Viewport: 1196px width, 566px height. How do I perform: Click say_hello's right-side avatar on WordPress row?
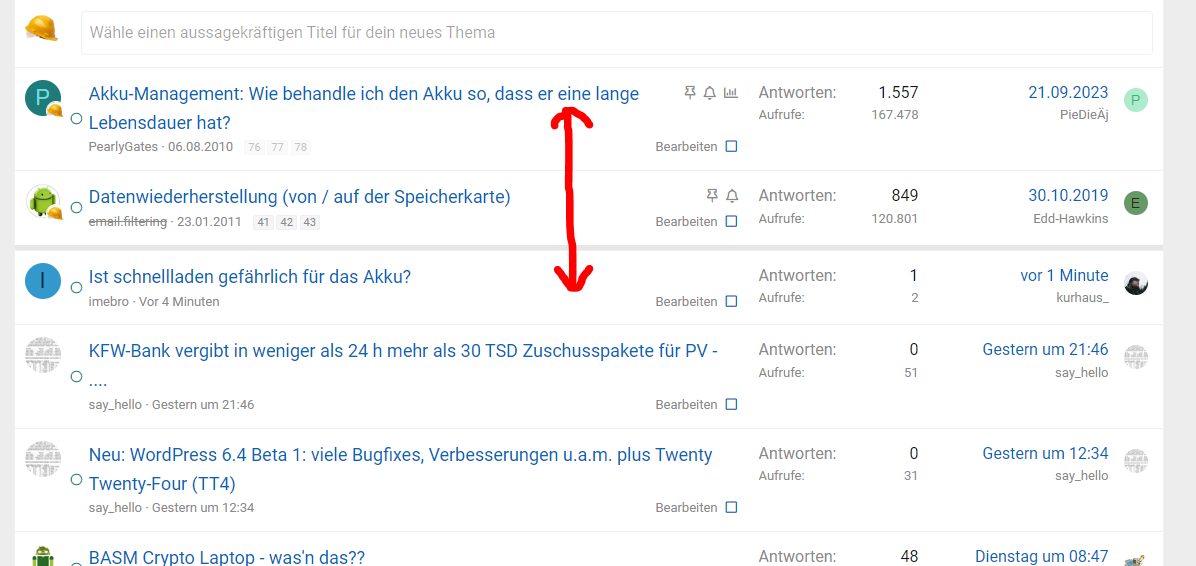pyautogui.click(x=1136, y=461)
